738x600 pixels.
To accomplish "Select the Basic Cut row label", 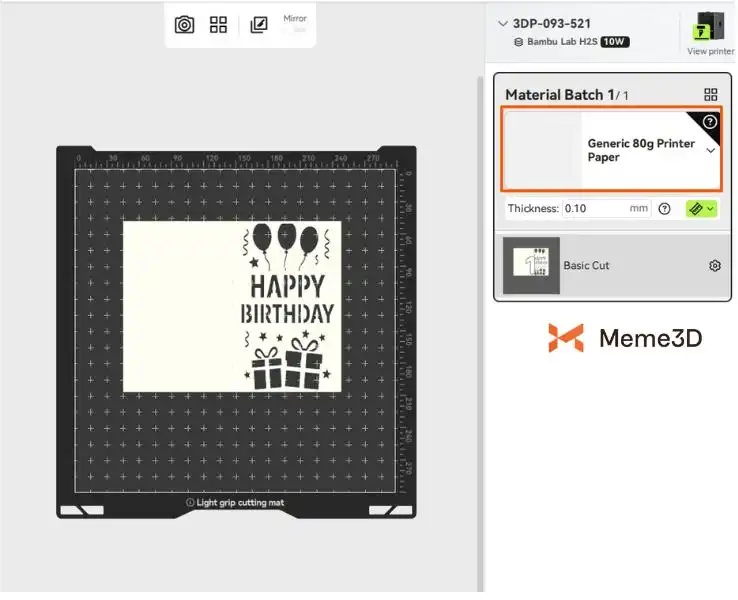I will pyautogui.click(x=586, y=265).
